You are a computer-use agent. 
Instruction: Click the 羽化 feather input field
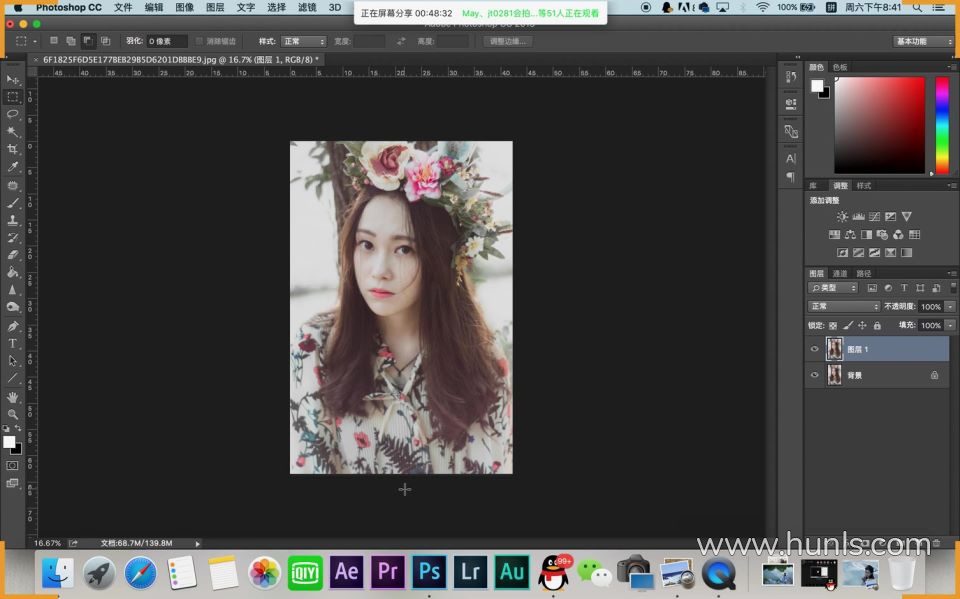point(167,41)
